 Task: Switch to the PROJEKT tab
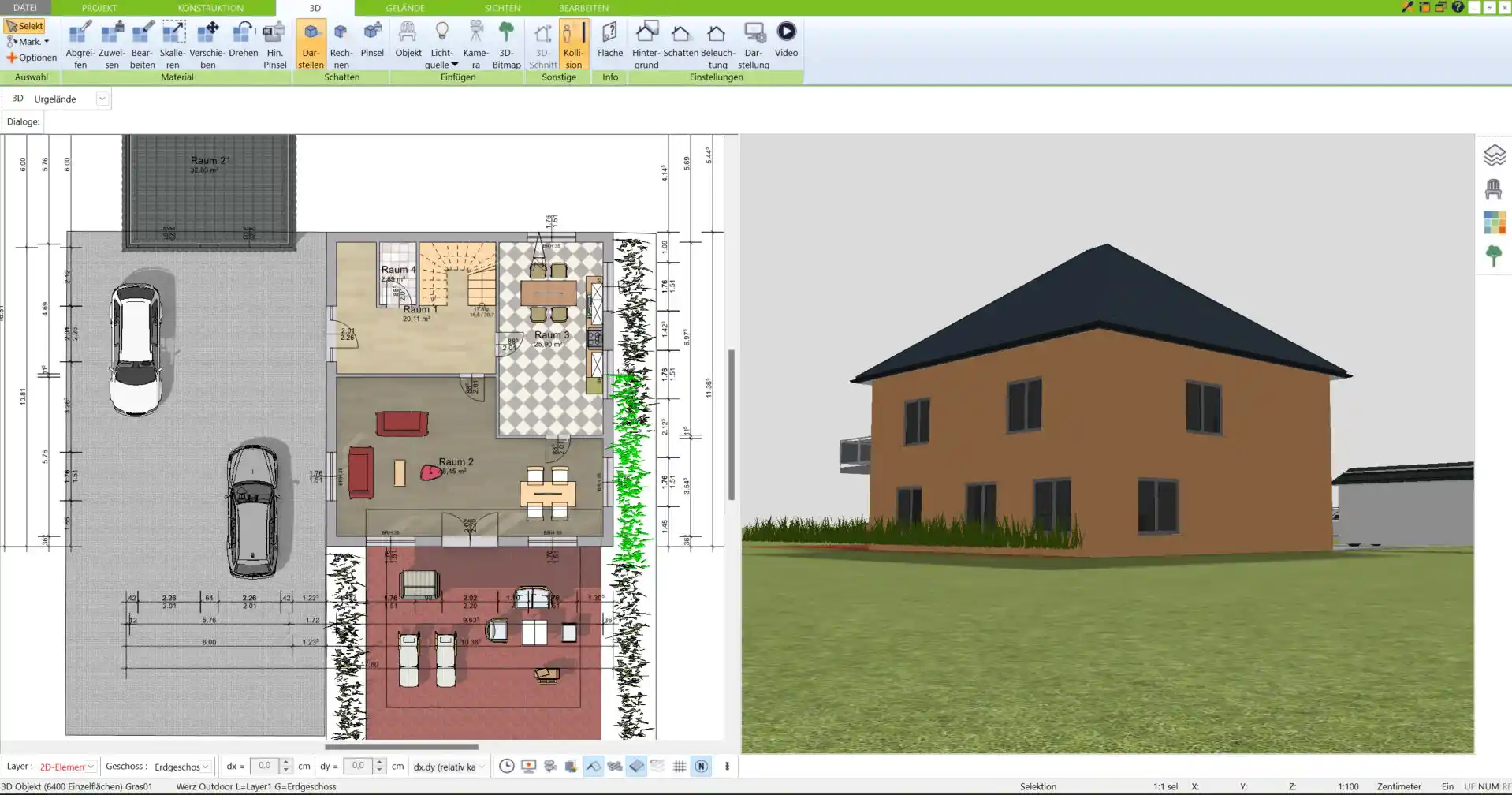coord(99,8)
